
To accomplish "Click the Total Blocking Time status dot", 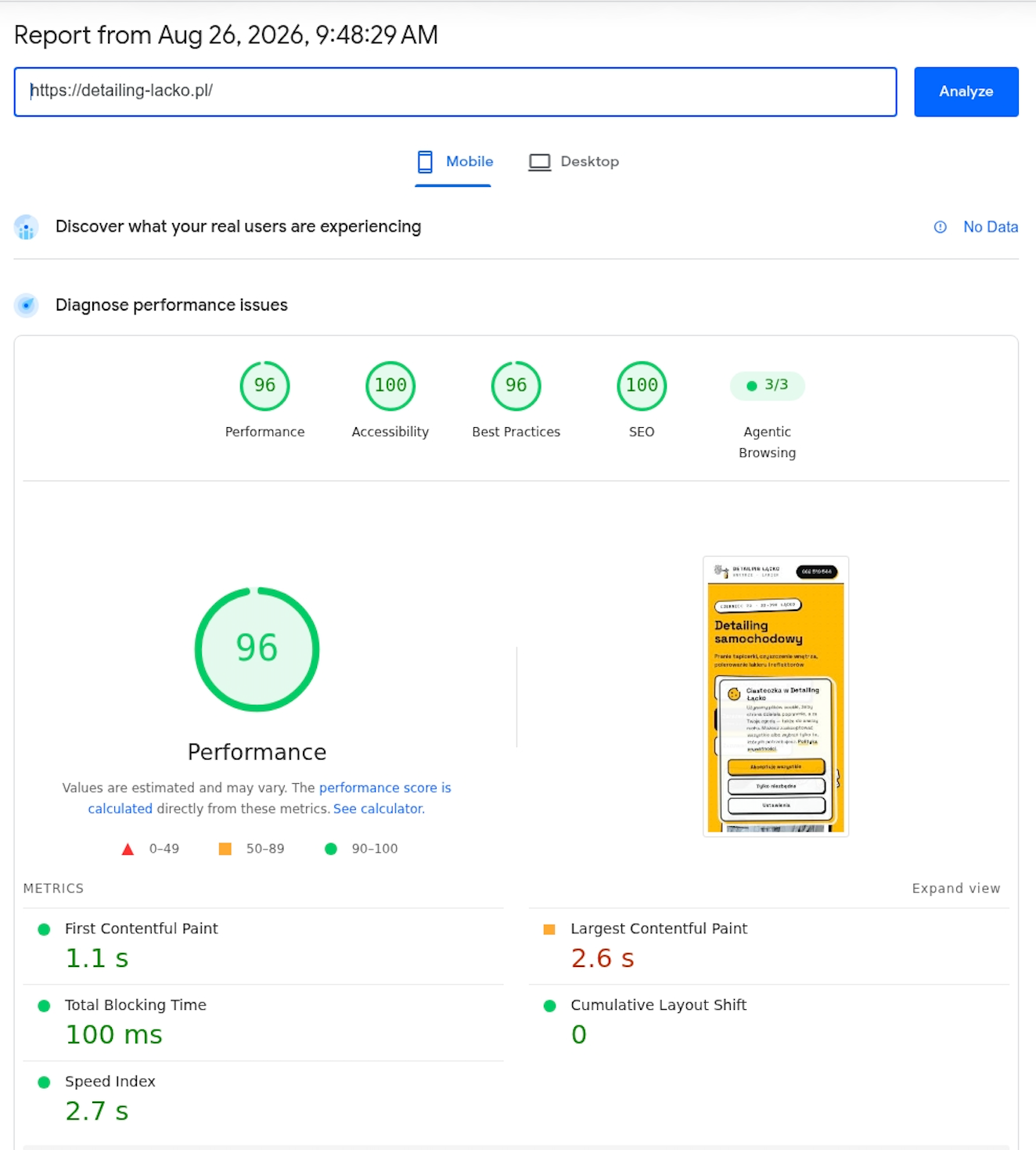I will point(44,1006).
